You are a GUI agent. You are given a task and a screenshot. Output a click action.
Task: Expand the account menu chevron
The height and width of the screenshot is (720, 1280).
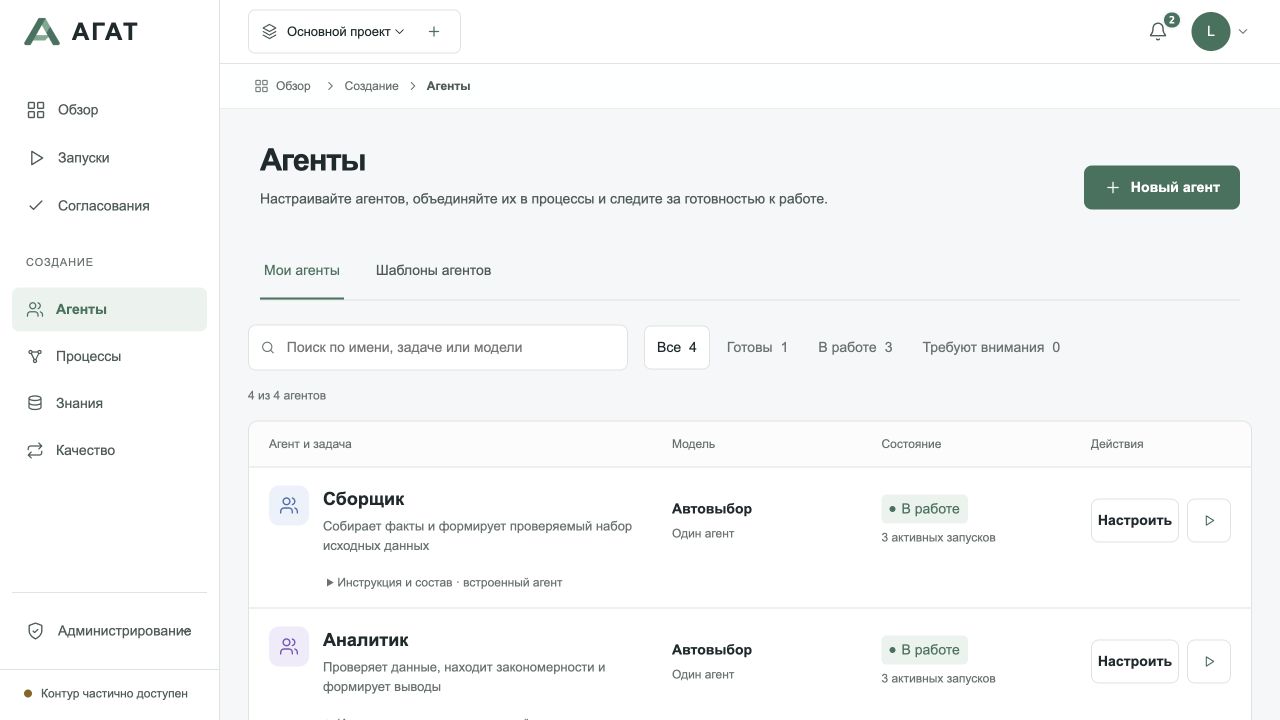1243,32
